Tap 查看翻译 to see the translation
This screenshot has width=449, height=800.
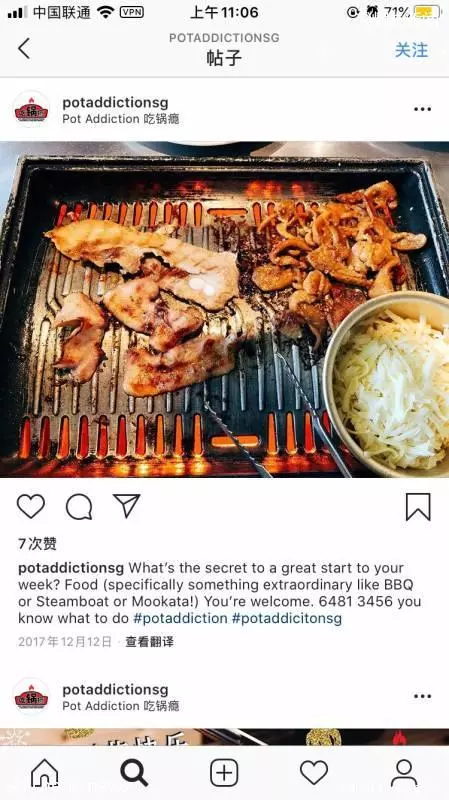(x=149, y=642)
